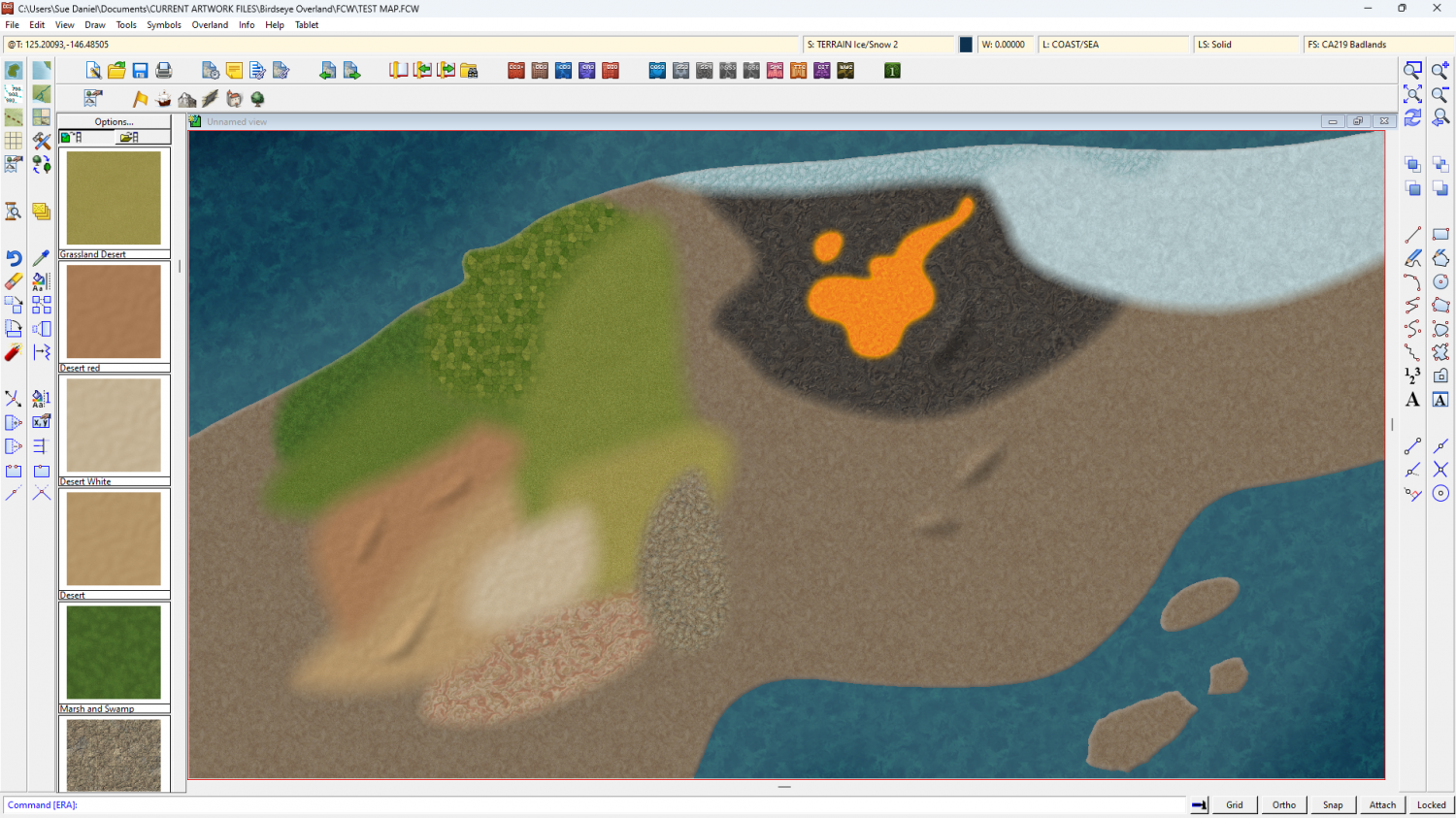1456x818 pixels.
Task: Click the Zoom Out magnifier
Action: 1440,94
